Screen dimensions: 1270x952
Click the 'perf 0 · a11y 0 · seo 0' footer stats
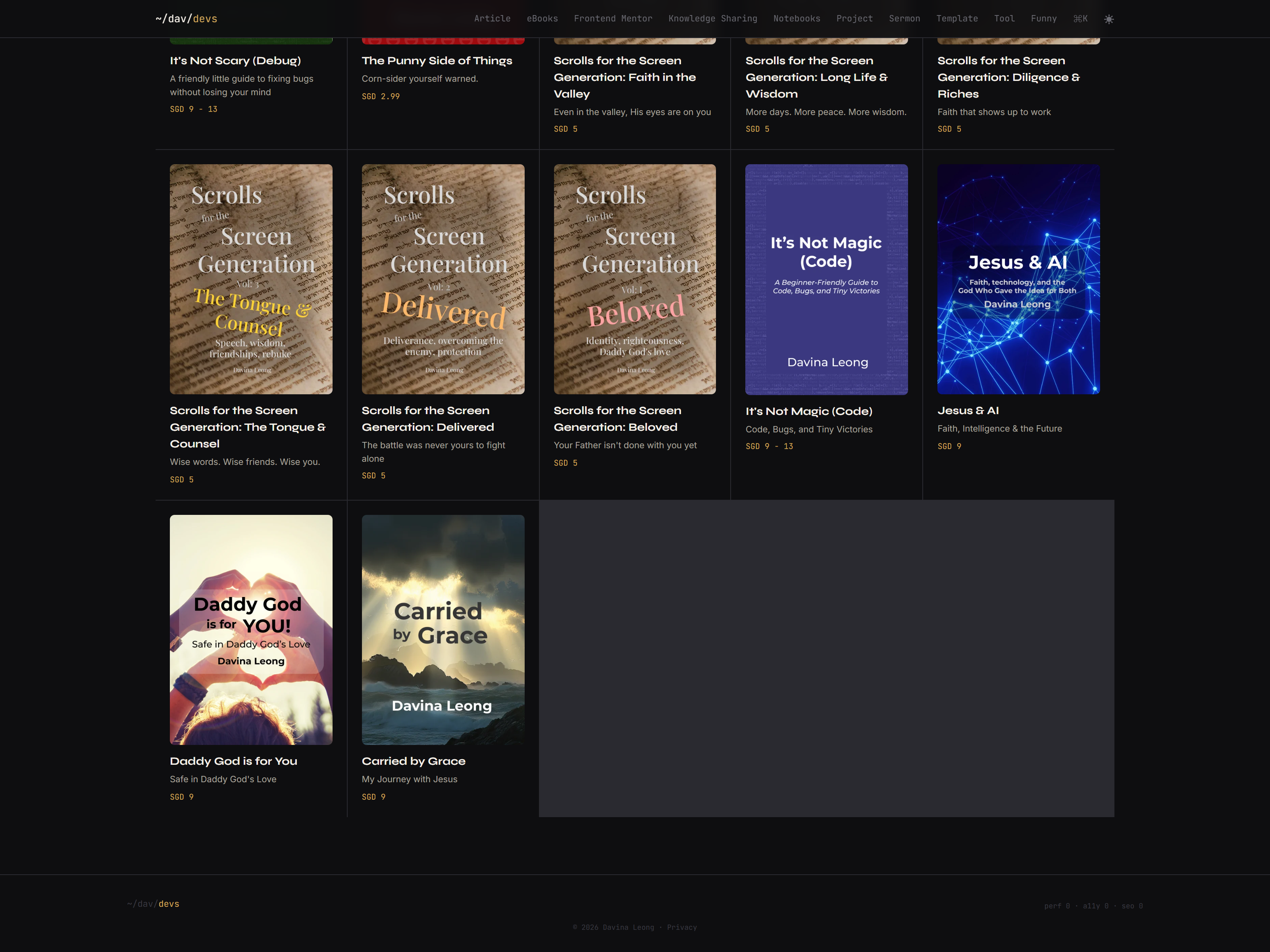(x=1093, y=906)
